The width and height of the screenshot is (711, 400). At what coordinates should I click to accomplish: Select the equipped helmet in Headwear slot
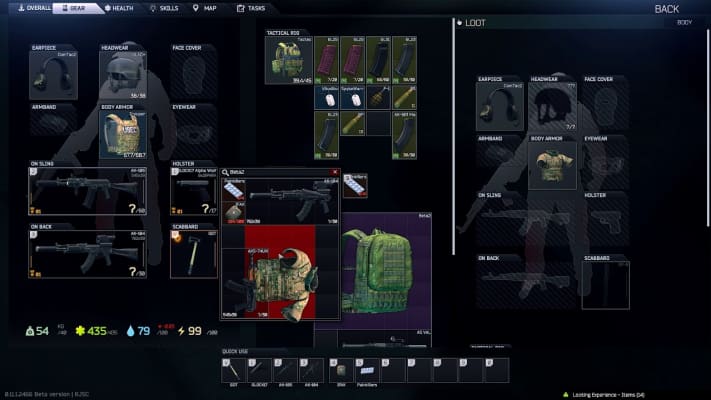click(x=123, y=75)
